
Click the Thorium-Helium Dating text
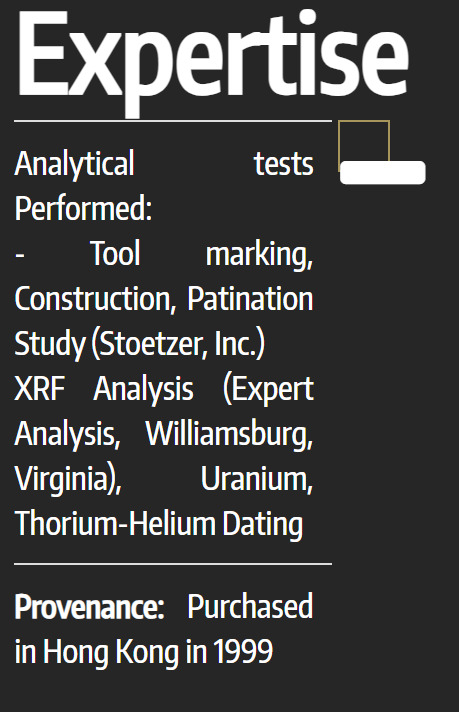(x=158, y=524)
